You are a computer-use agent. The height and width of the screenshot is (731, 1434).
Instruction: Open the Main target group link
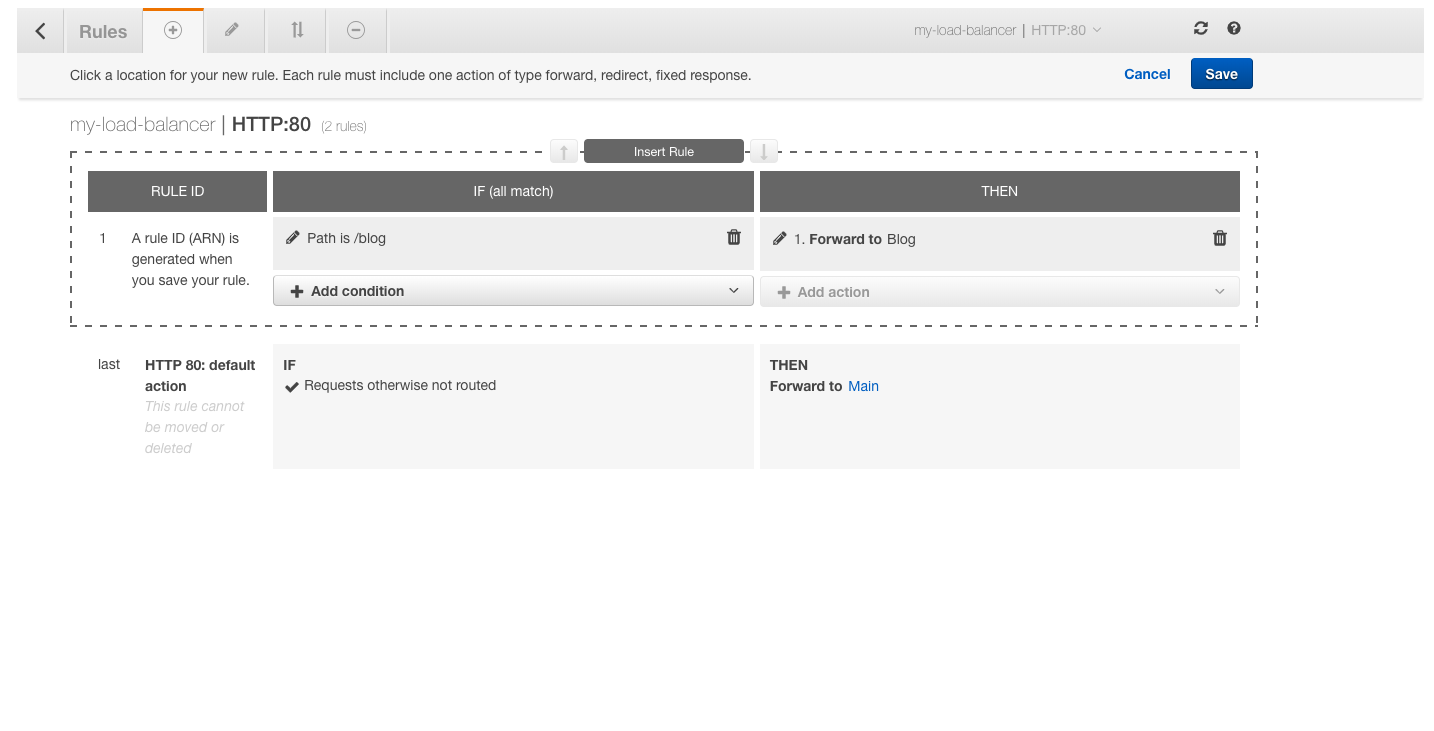863,386
